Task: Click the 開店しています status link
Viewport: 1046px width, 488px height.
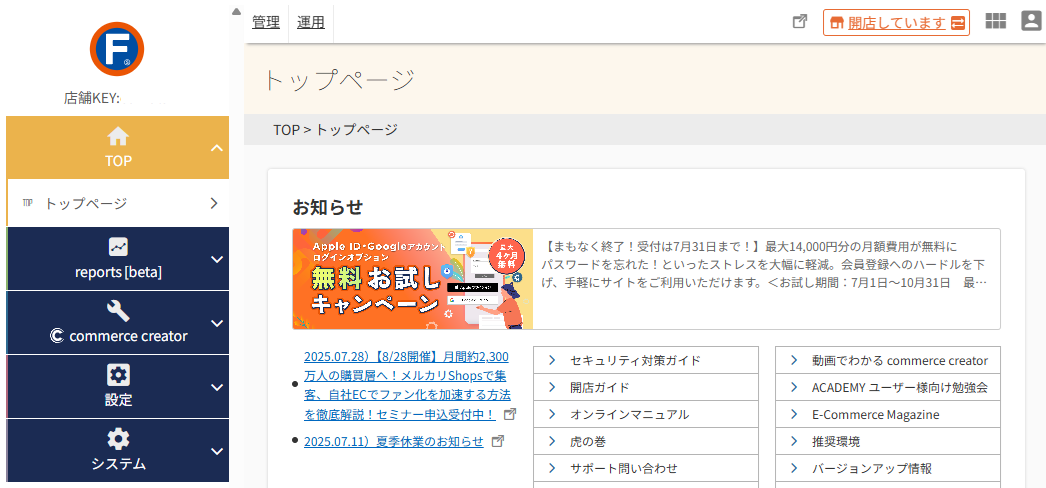Action: (x=897, y=23)
